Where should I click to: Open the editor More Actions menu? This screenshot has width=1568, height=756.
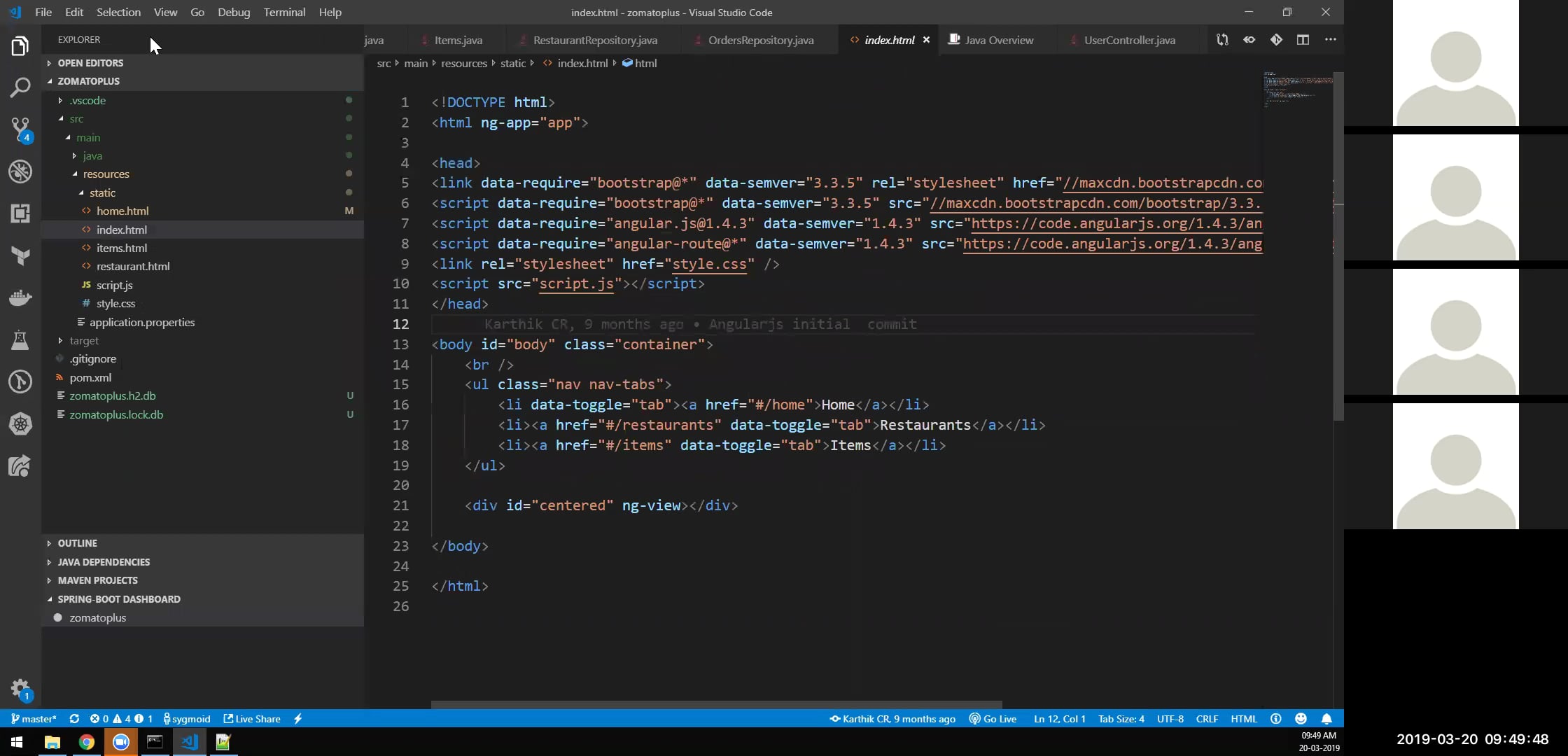[1330, 40]
